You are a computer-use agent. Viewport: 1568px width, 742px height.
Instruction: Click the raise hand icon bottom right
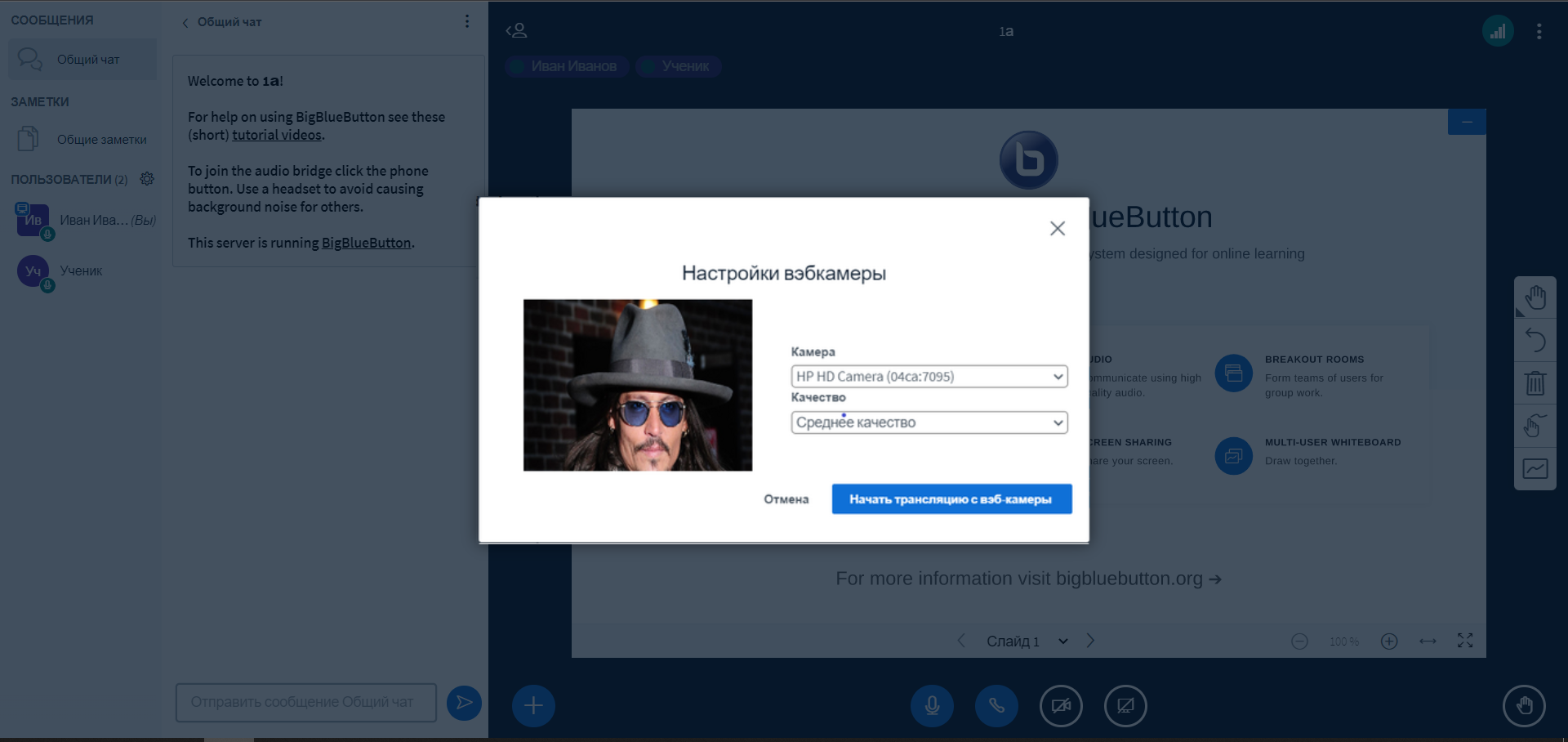point(1524,705)
